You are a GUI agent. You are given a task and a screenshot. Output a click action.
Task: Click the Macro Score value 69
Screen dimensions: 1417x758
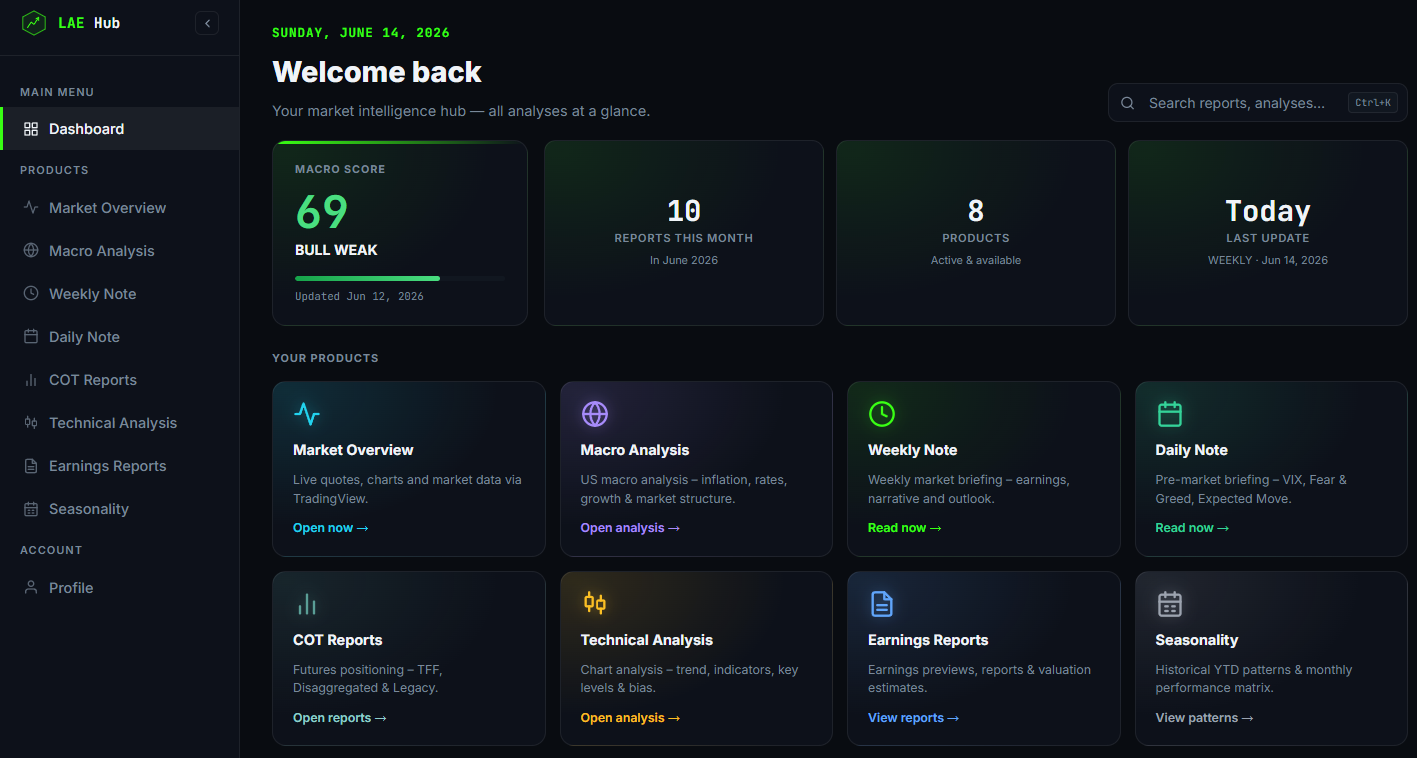coord(322,212)
